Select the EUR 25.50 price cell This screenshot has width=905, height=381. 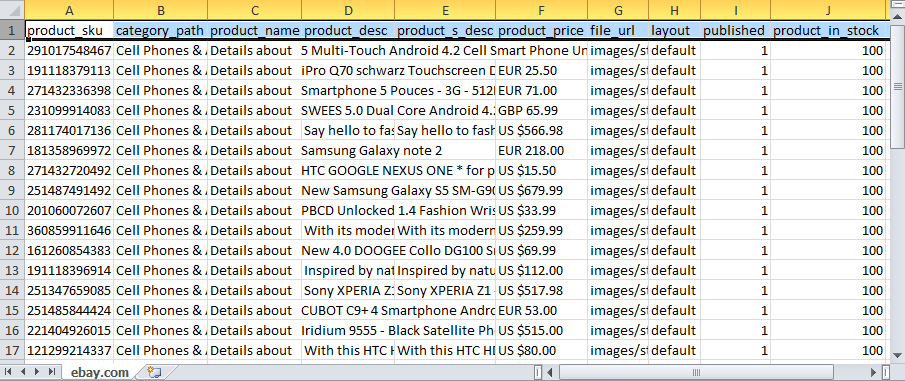point(541,70)
